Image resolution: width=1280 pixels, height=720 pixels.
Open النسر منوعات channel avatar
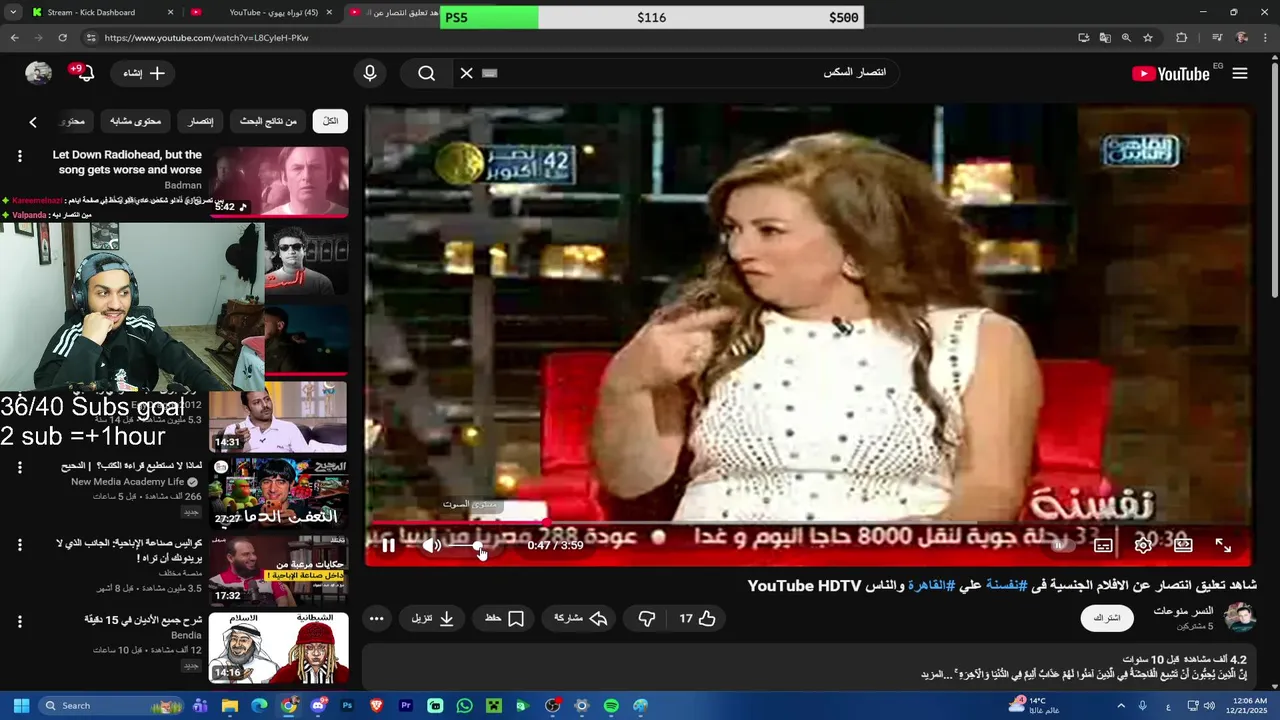pyautogui.click(x=1240, y=617)
